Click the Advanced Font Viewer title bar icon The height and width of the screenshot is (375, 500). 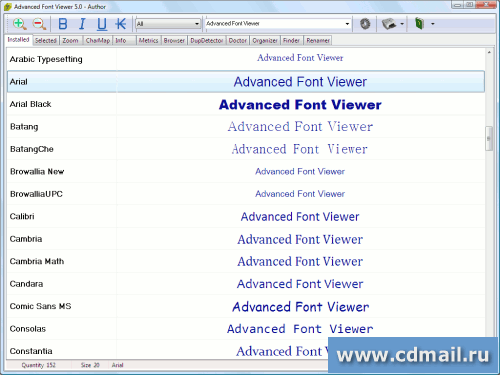[8, 7]
